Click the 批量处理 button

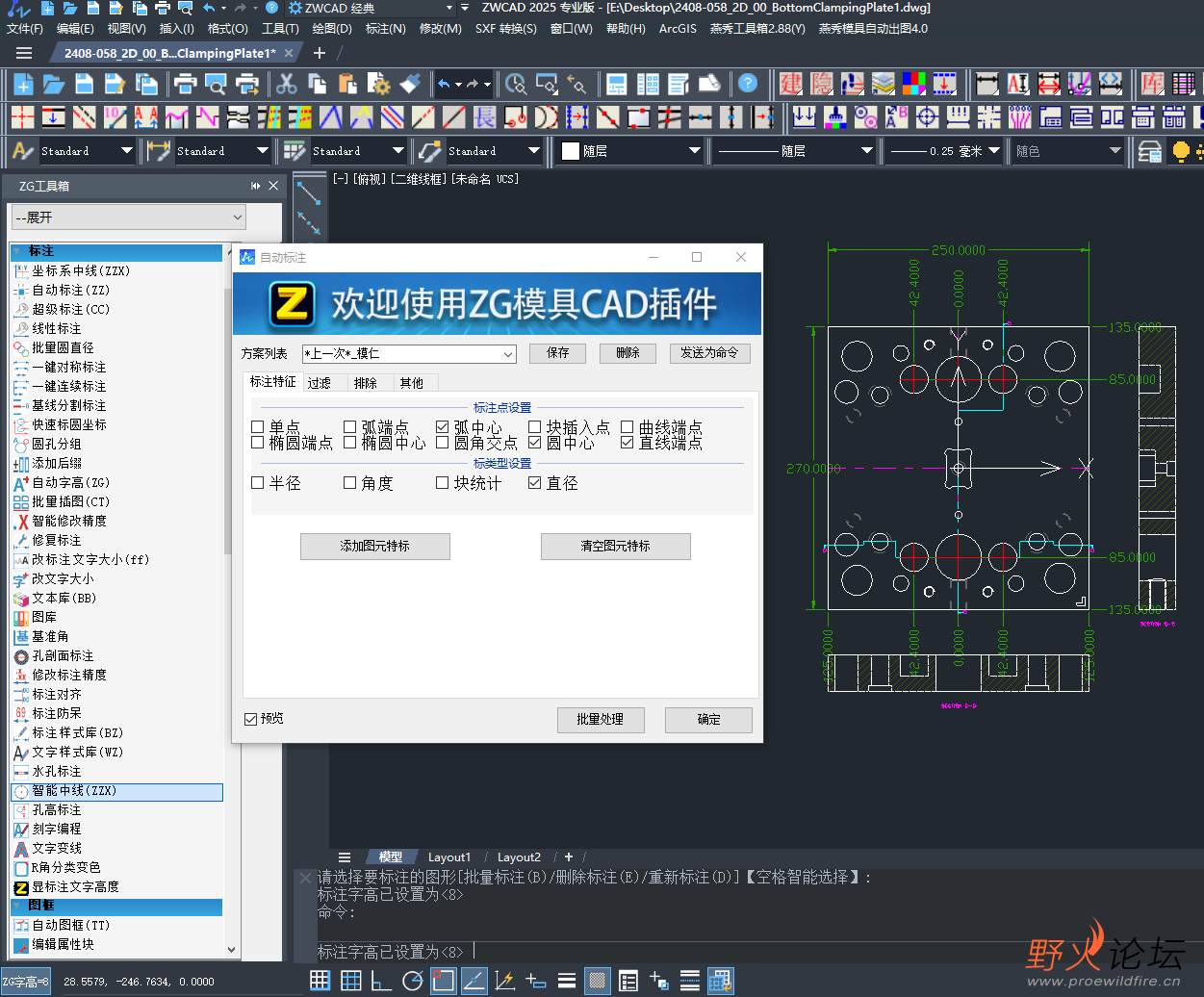tap(601, 720)
